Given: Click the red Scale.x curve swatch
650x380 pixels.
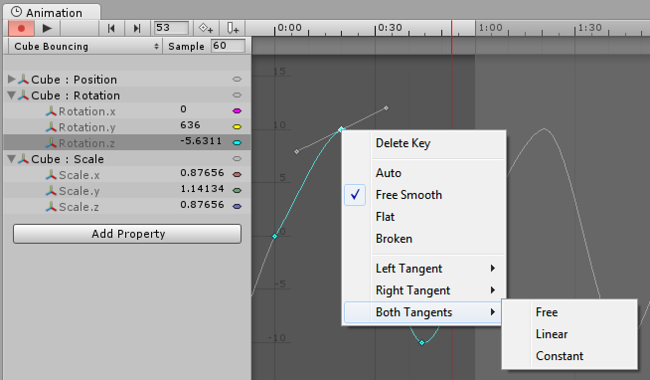Looking at the screenshot, I should tap(237, 175).
